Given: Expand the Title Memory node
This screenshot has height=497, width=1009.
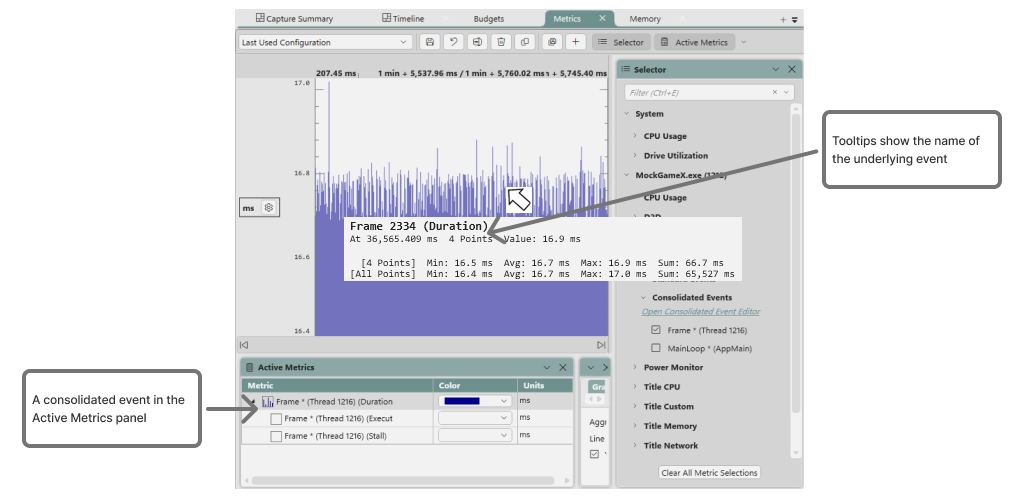Looking at the screenshot, I should pyautogui.click(x=634, y=426).
